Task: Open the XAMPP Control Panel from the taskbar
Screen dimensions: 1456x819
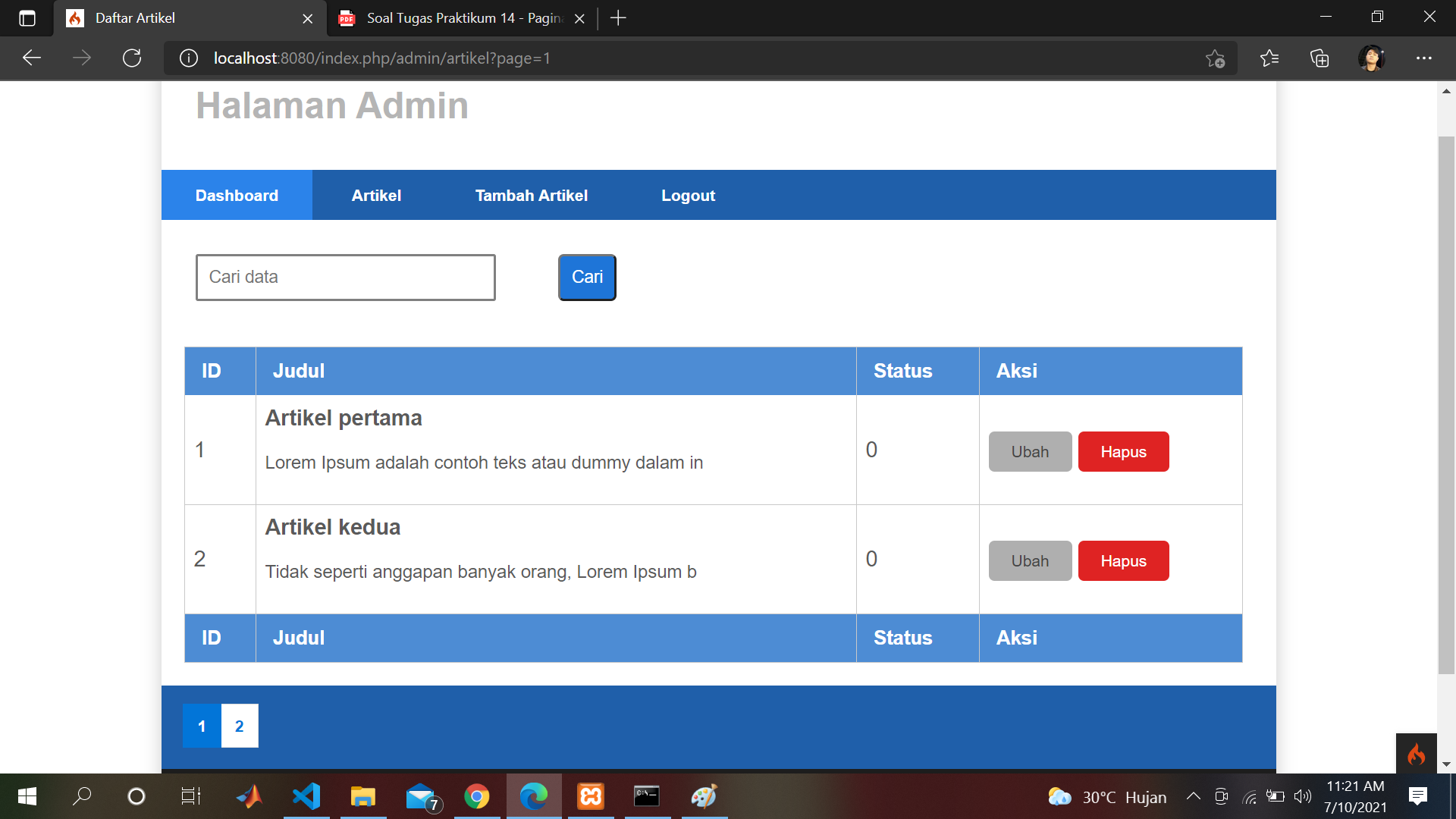Action: click(590, 796)
